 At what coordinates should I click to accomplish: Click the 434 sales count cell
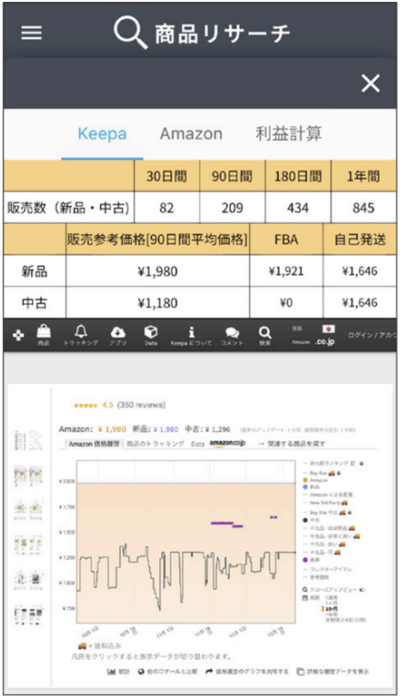[298, 208]
